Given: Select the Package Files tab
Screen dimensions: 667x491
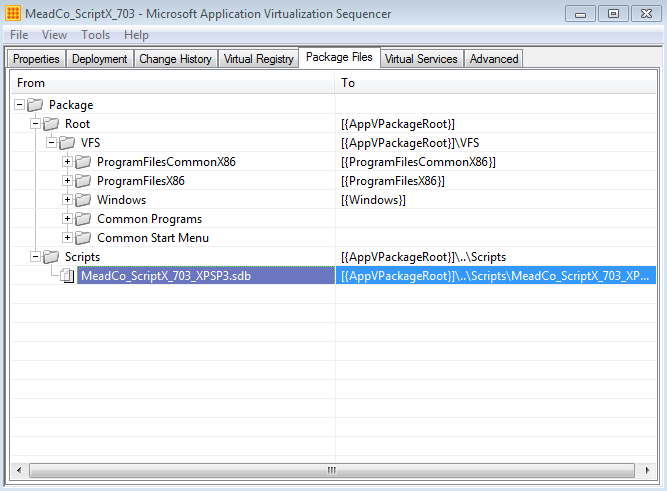Looking at the screenshot, I should tap(339, 57).
